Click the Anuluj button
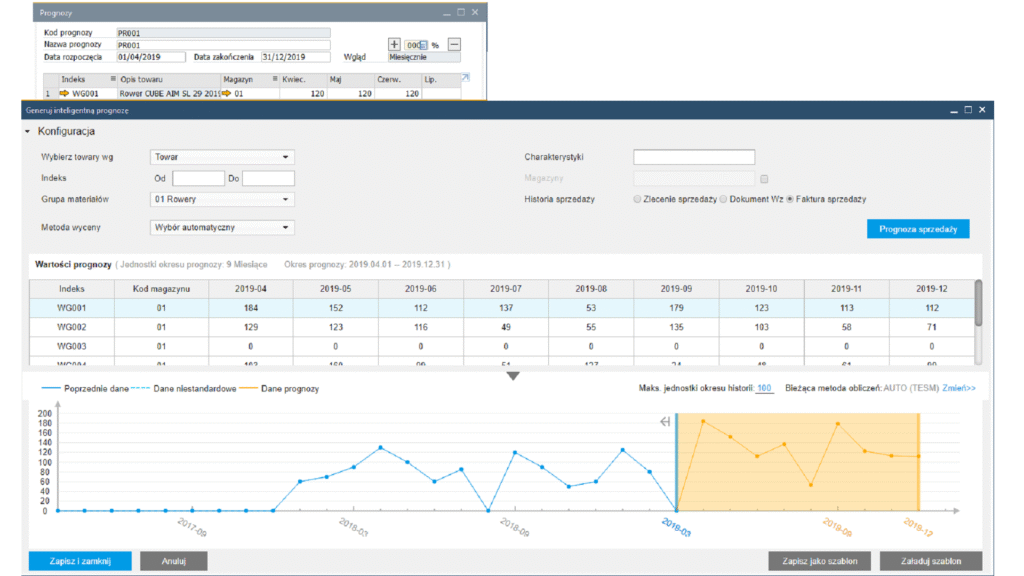 tap(174, 561)
